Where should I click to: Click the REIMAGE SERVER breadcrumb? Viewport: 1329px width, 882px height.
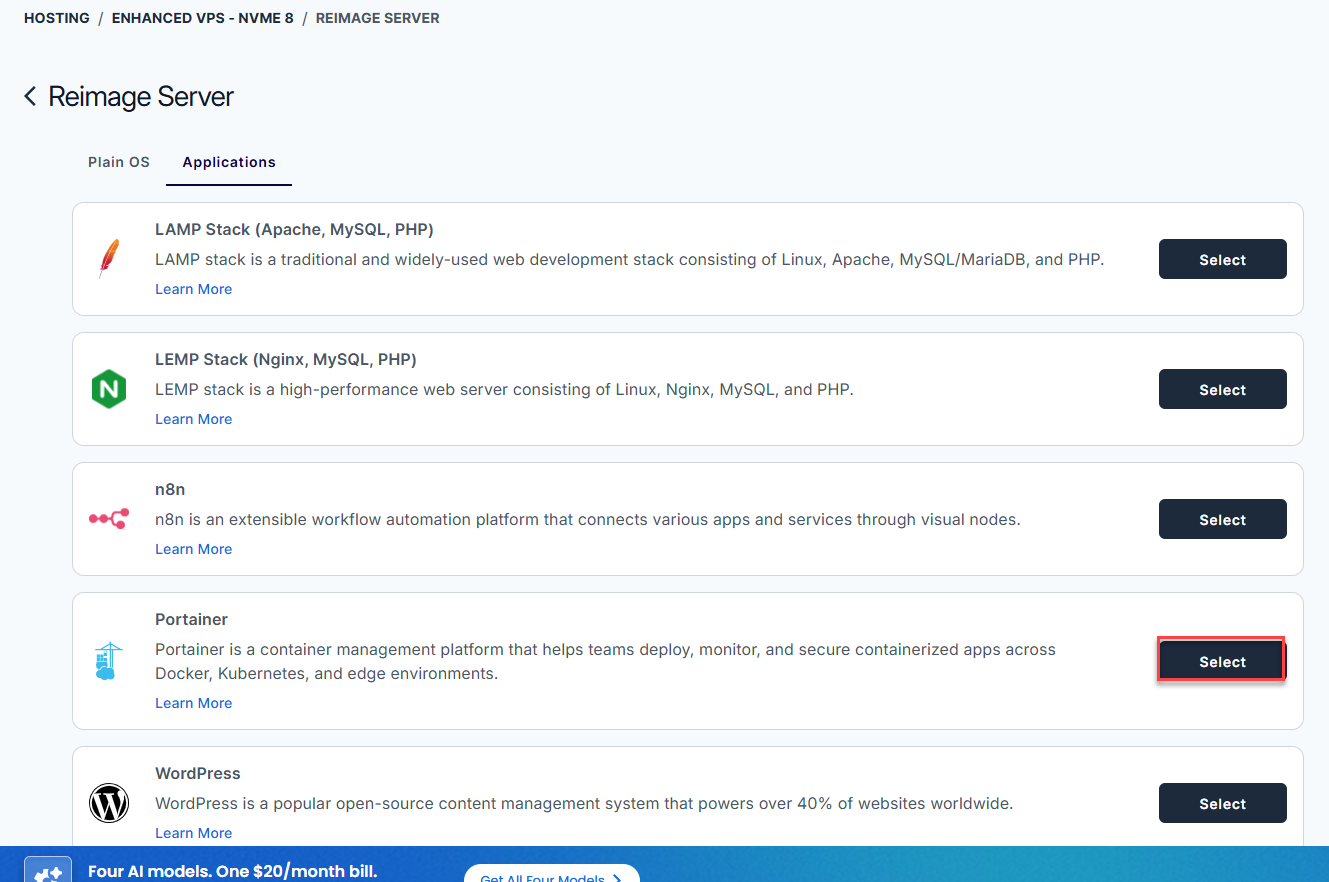[378, 18]
